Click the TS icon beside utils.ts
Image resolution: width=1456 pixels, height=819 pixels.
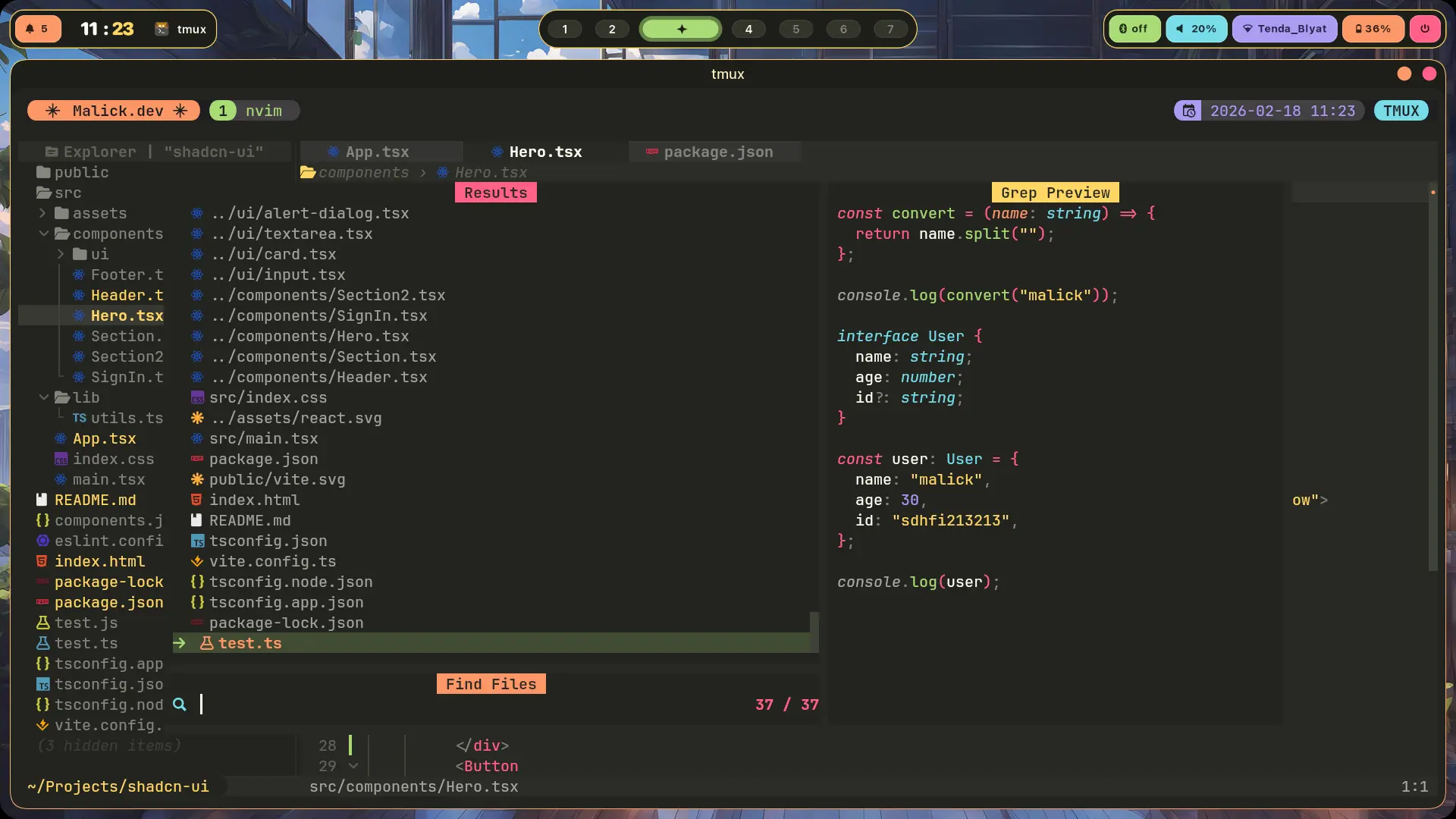[x=80, y=419]
